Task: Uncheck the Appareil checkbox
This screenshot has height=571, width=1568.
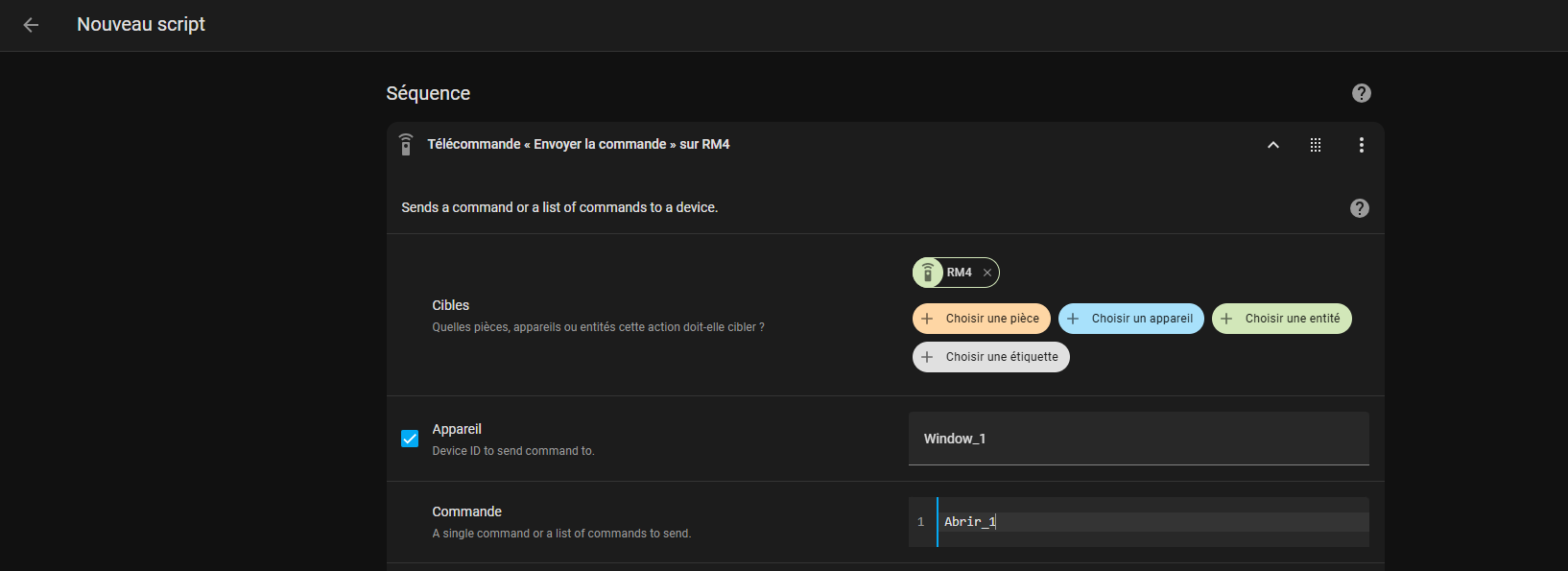Action: coord(410,439)
